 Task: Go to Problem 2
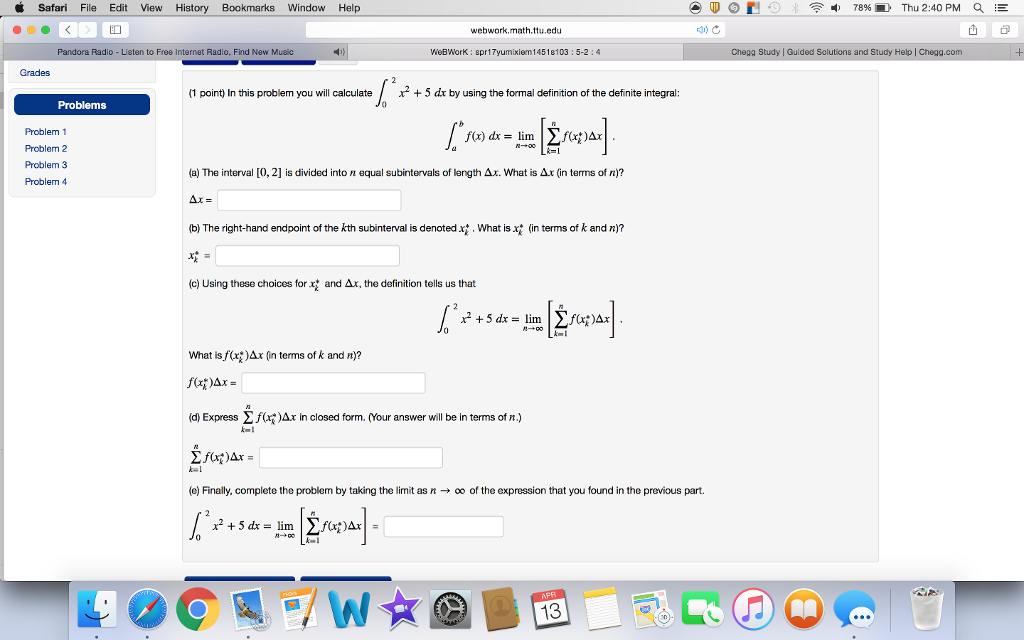click(46, 148)
